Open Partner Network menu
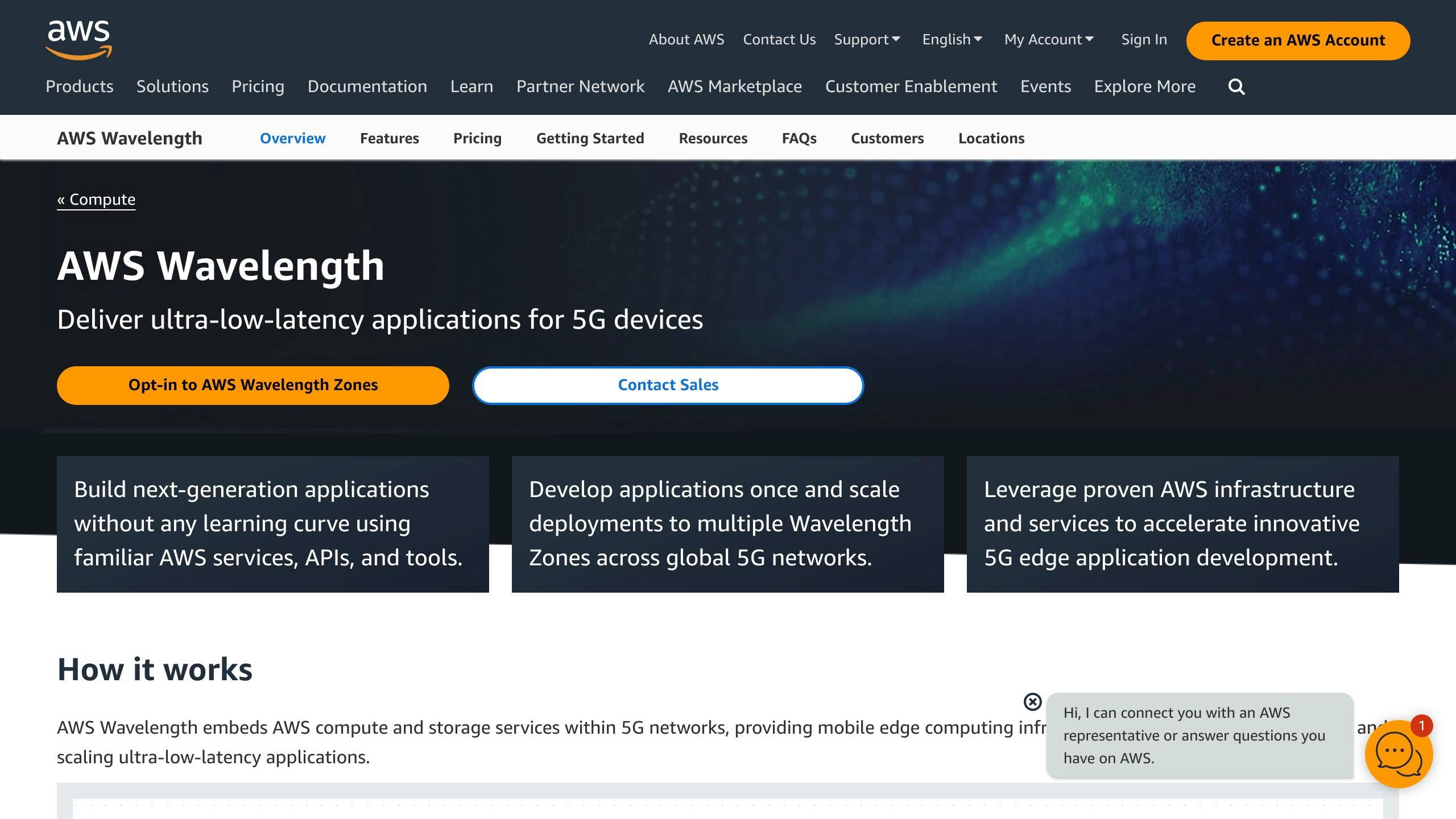 click(x=580, y=86)
